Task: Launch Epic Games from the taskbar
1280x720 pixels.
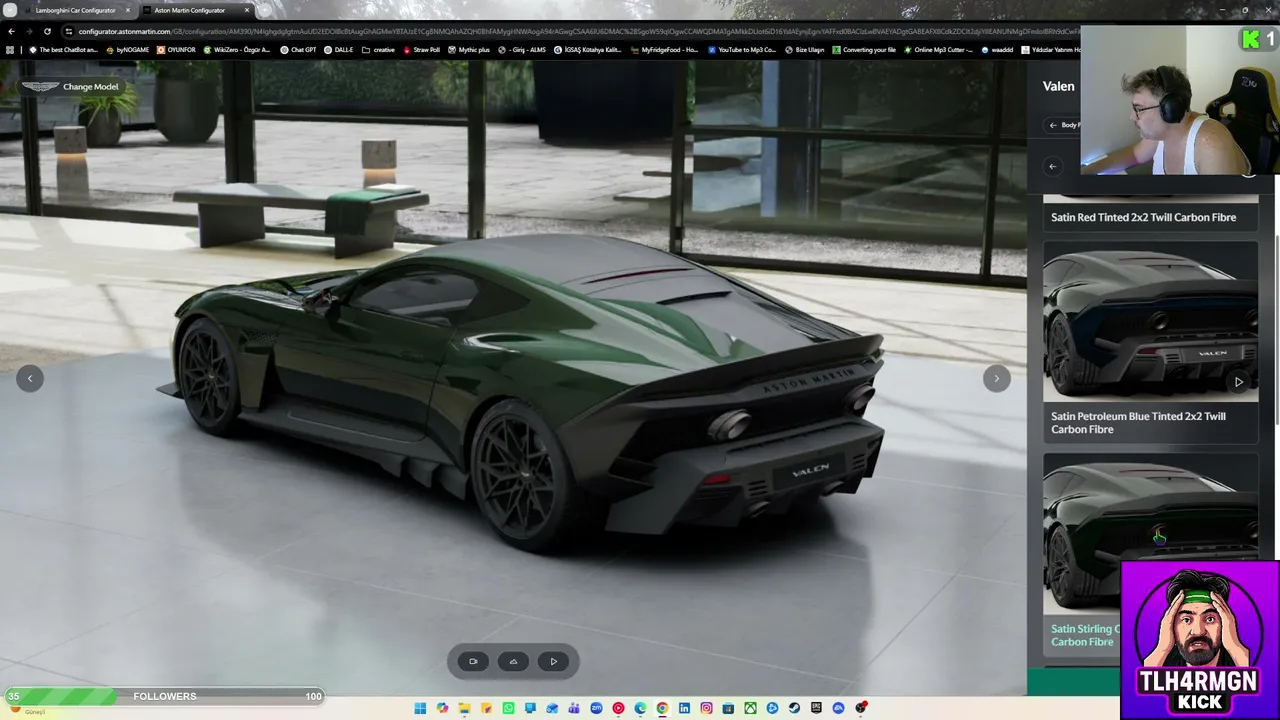Action: pos(816,708)
